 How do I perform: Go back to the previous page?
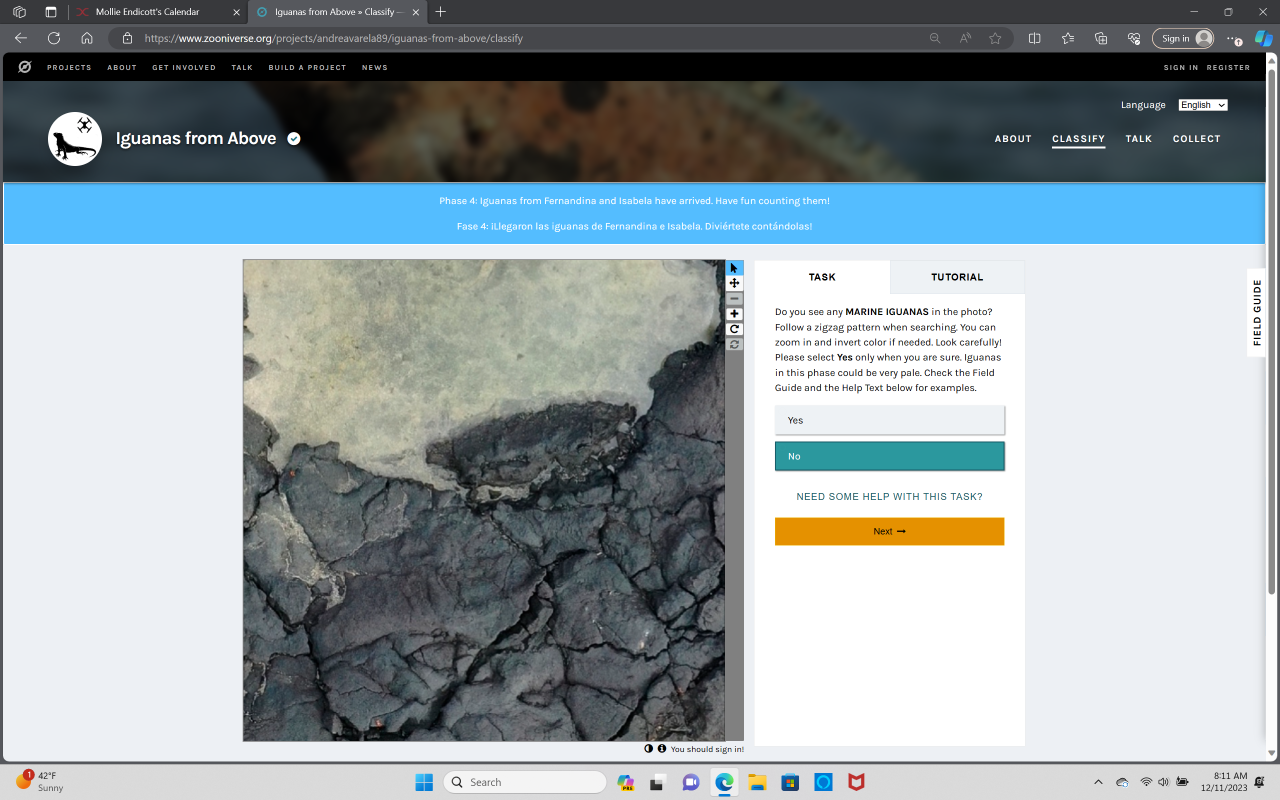click(21, 38)
